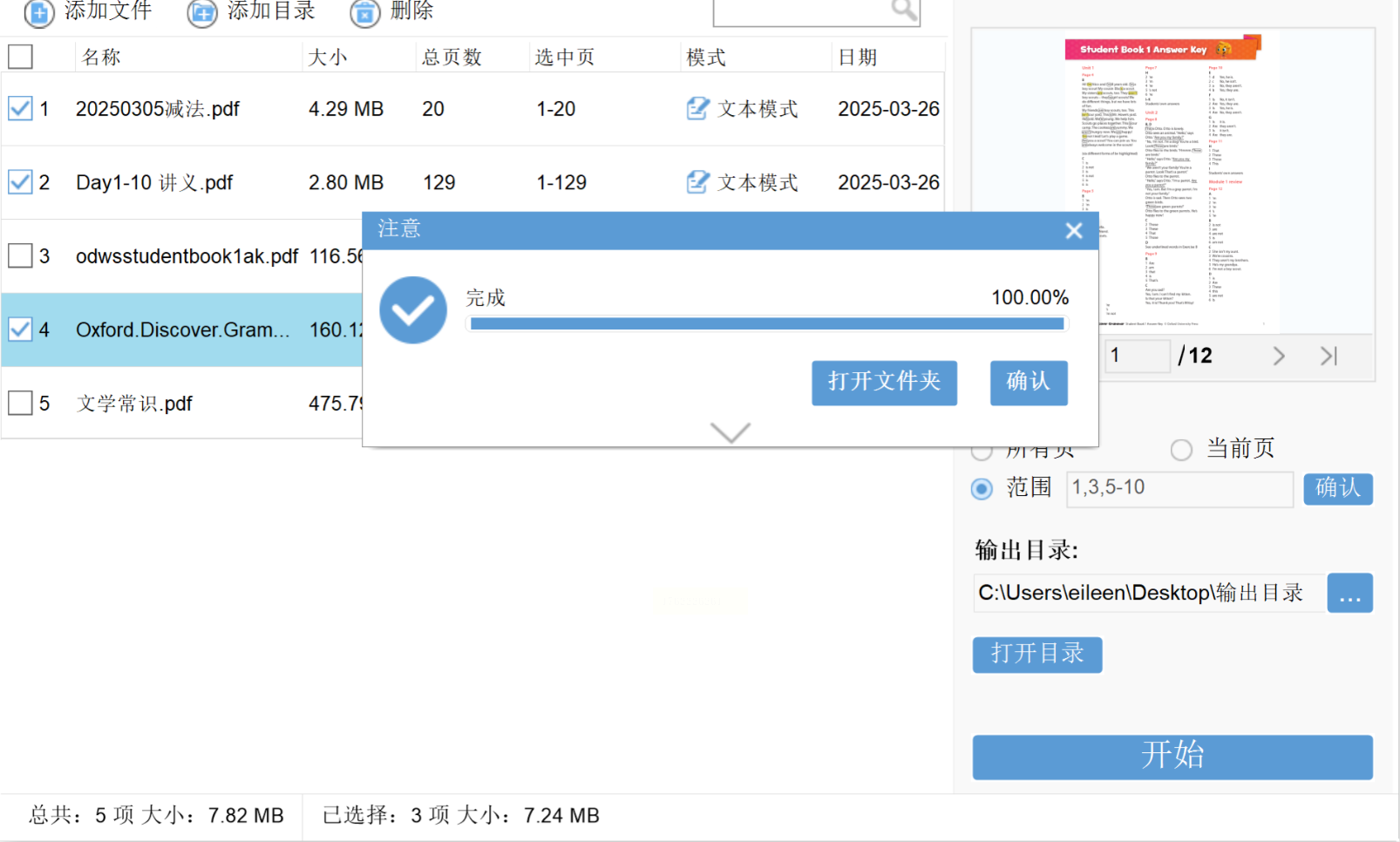Click the Add File (添加文件) icon
1400x842 pixels.
coord(39,13)
